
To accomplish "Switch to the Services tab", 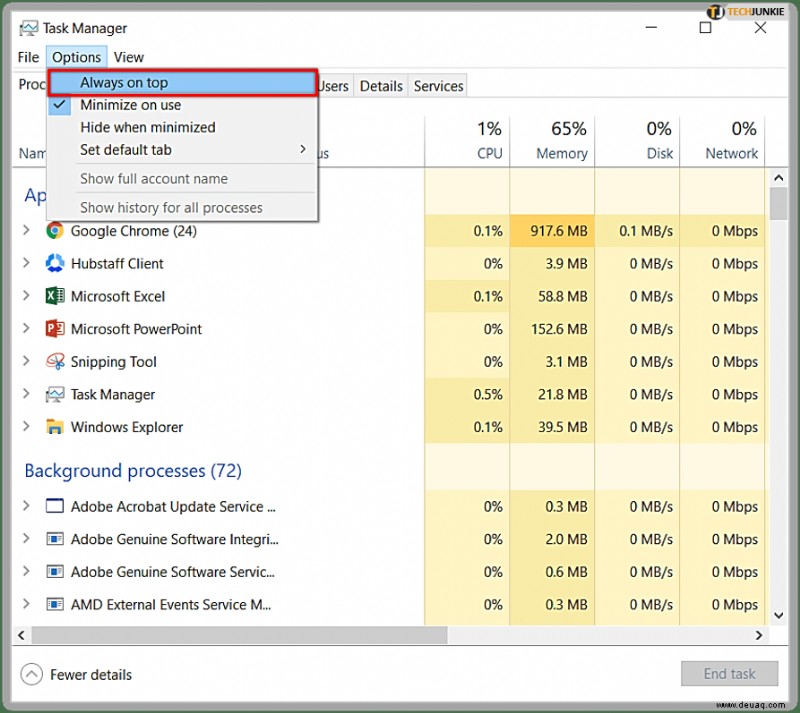I will pyautogui.click(x=438, y=86).
